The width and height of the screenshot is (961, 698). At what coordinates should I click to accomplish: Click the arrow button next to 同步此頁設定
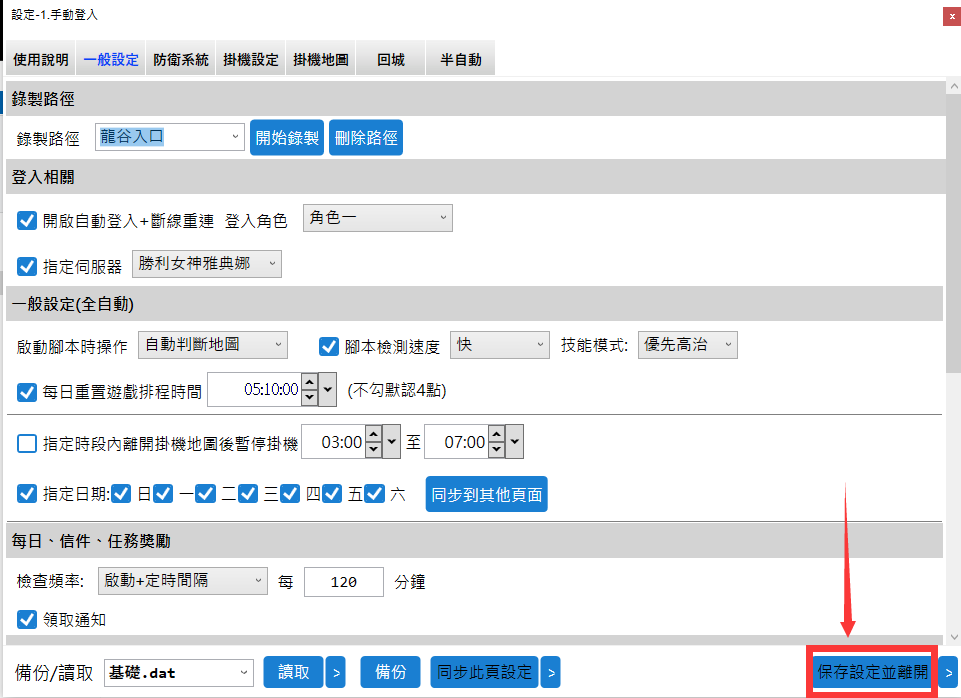click(x=550, y=673)
